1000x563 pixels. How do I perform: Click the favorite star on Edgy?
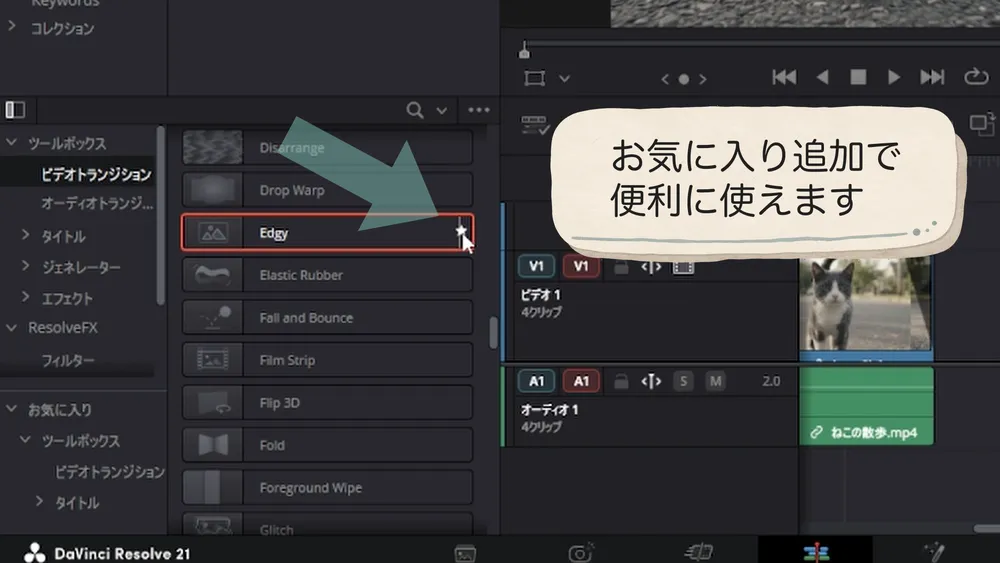coord(460,231)
